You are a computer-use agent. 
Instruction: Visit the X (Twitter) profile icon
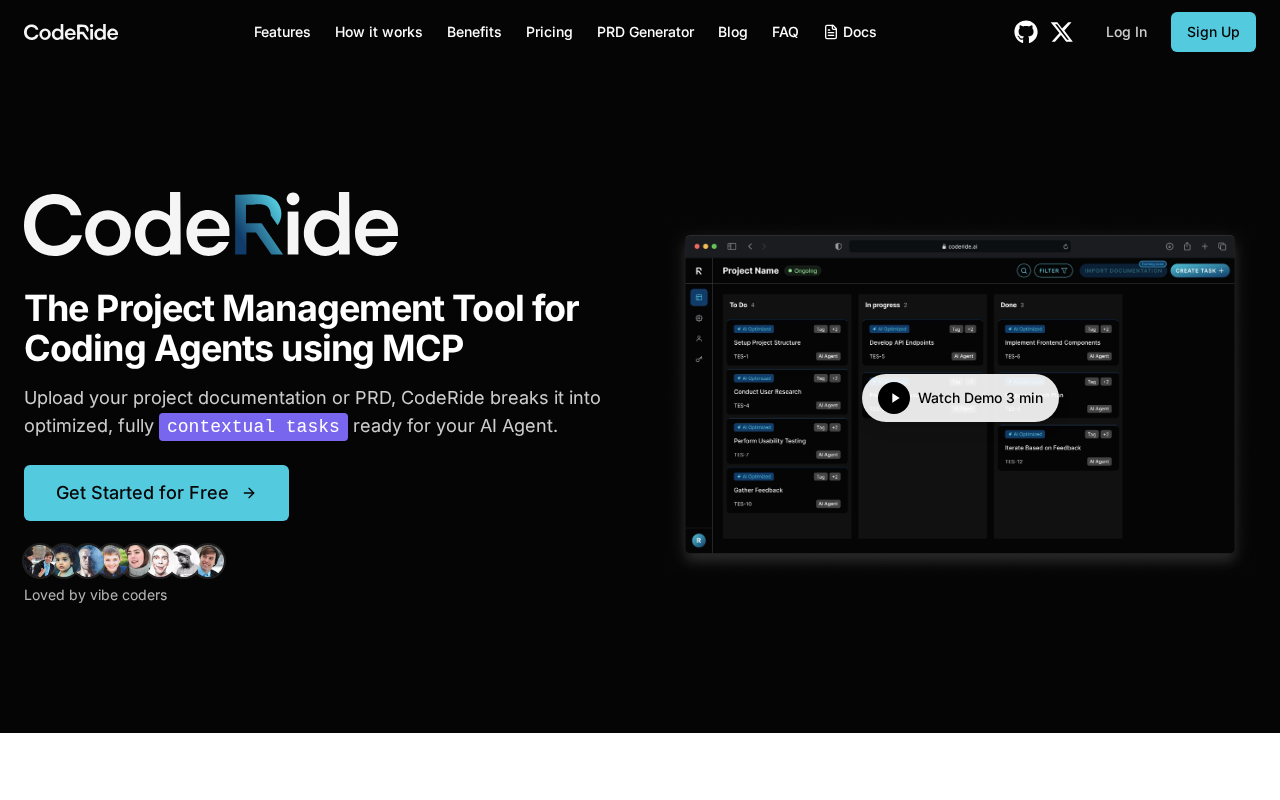point(1062,32)
